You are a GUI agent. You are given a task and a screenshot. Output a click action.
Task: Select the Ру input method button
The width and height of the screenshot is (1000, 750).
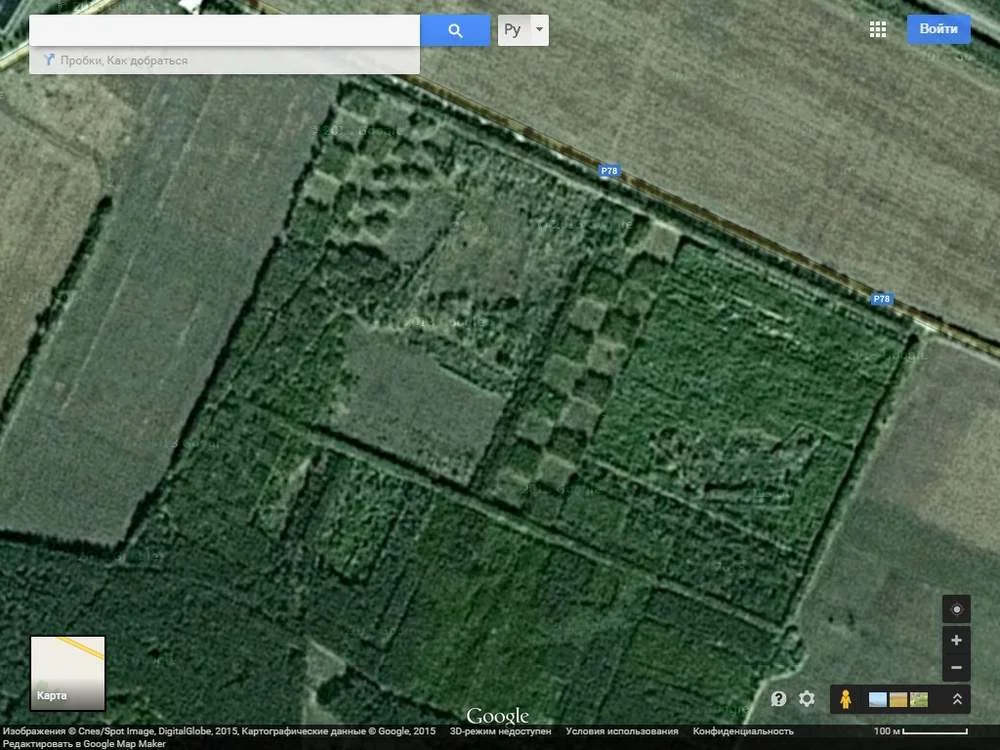coord(513,30)
